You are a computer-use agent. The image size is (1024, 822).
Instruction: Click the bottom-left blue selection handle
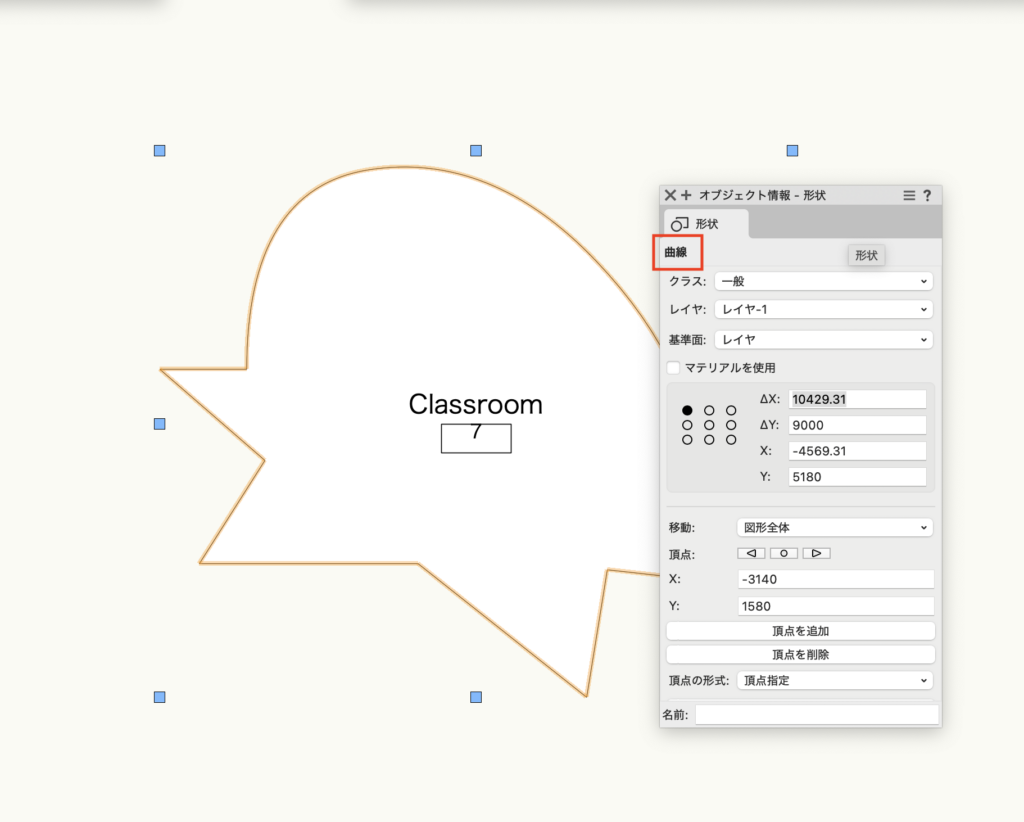click(159, 697)
